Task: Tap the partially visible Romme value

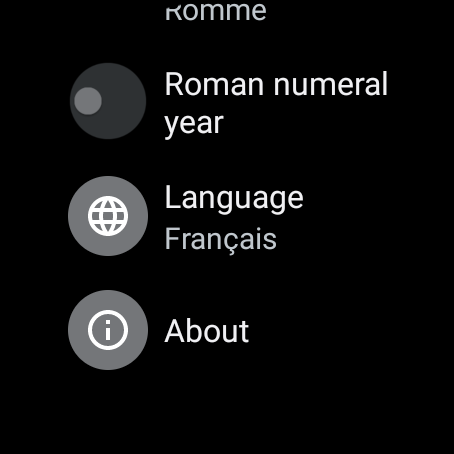Action: 216,11
